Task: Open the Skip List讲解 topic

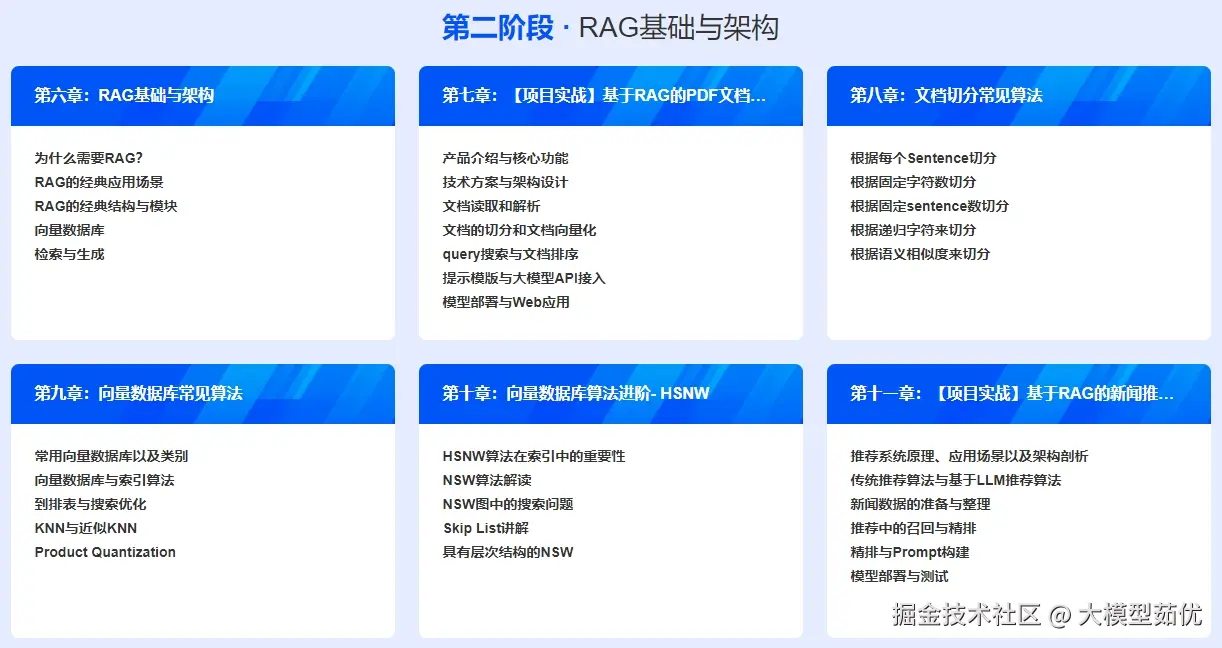Action: [484, 528]
